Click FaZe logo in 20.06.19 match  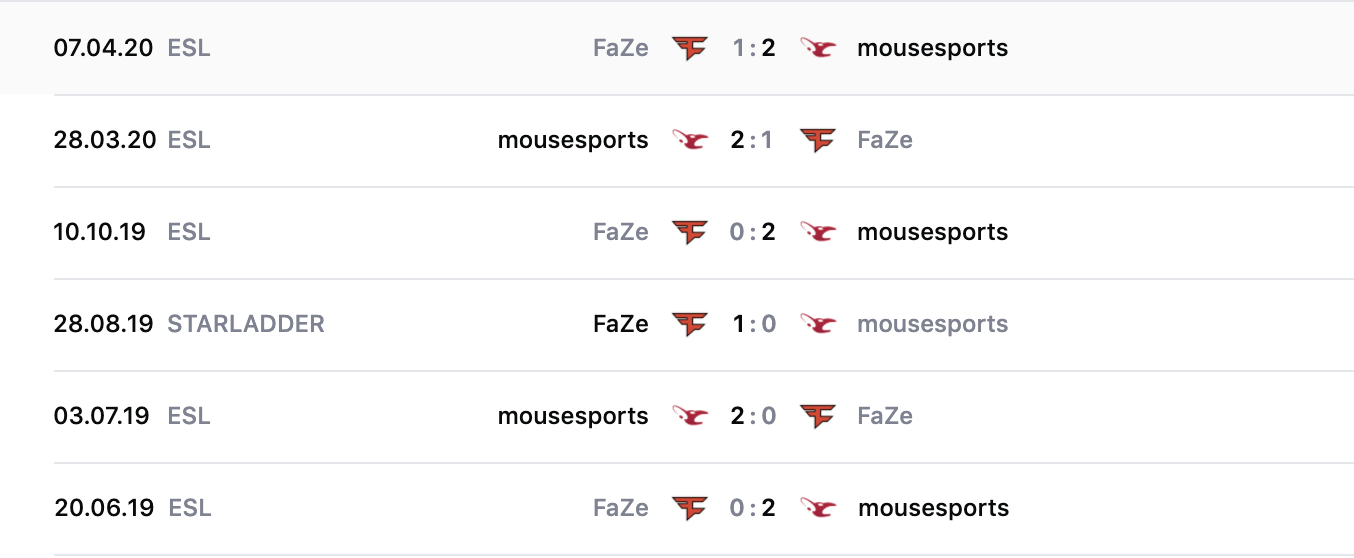(x=690, y=508)
